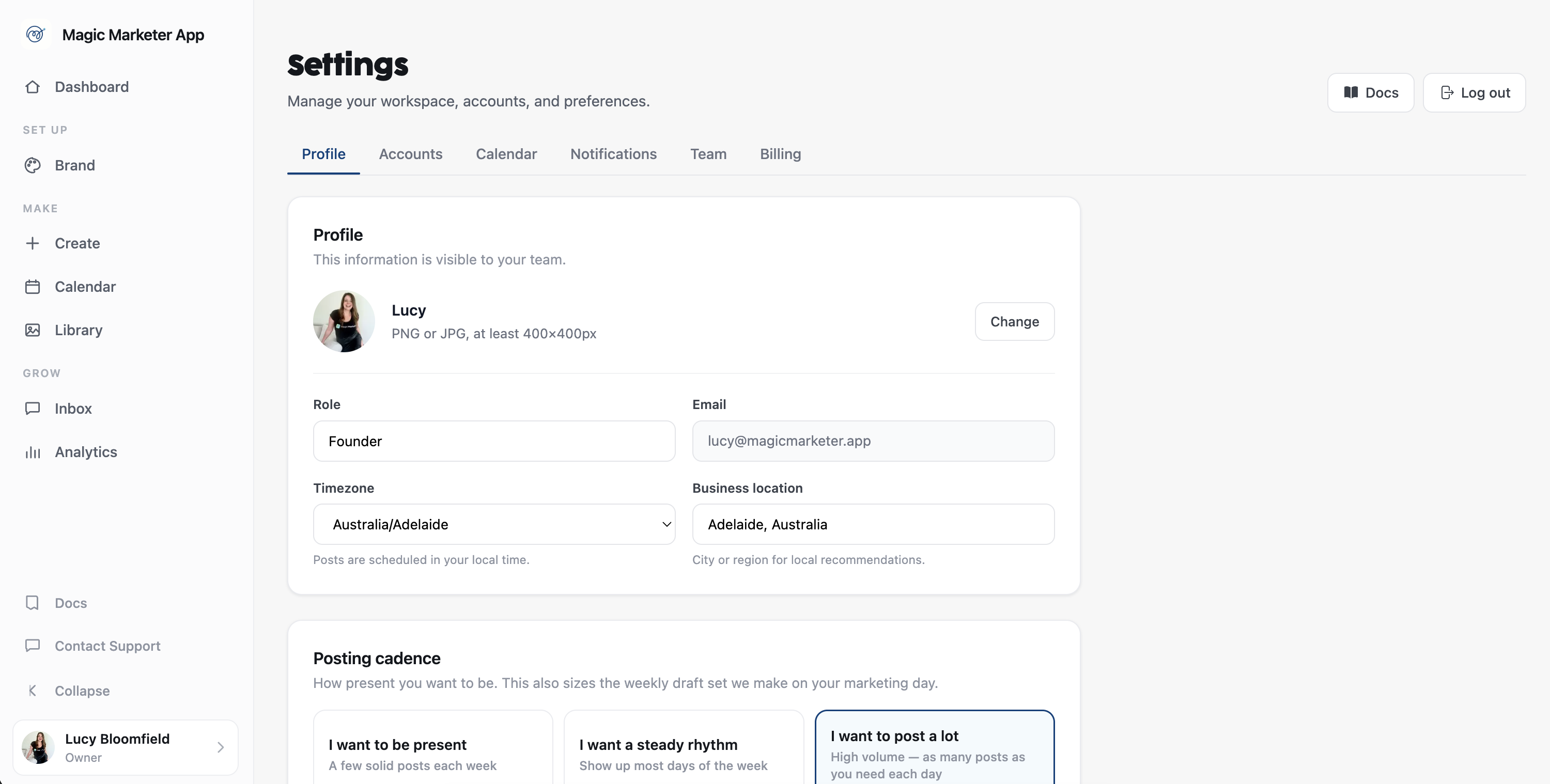The image size is (1550, 784).
Task: Expand the Lucy Bloomfield account chevron
Action: (x=220, y=747)
